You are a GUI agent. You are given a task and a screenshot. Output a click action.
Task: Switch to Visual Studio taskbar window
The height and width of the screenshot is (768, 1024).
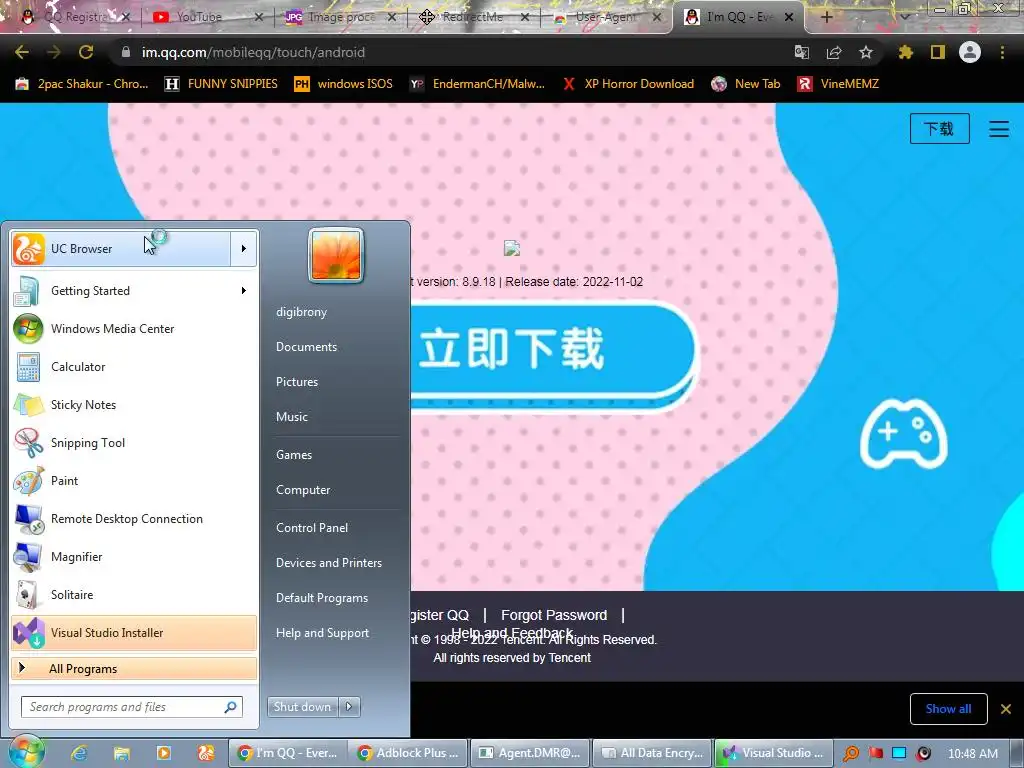tap(774, 753)
